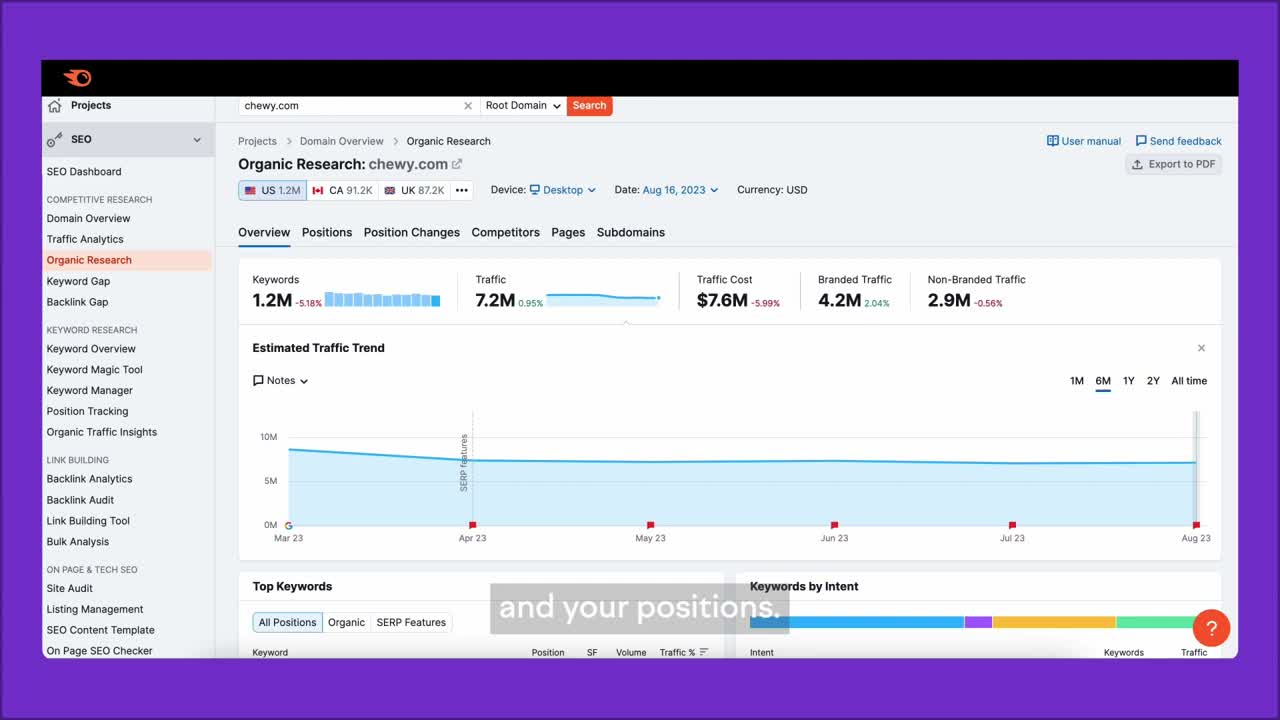Click the orange Search button
Image resolution: width=1280 pixels, height=720 pixels.
(x=589, y=106)
